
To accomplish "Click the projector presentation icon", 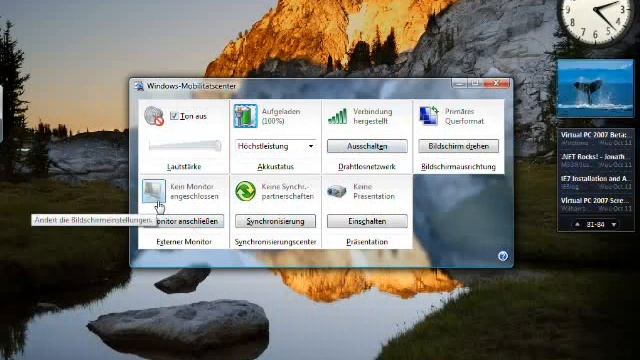I will (x=337, y=191).
